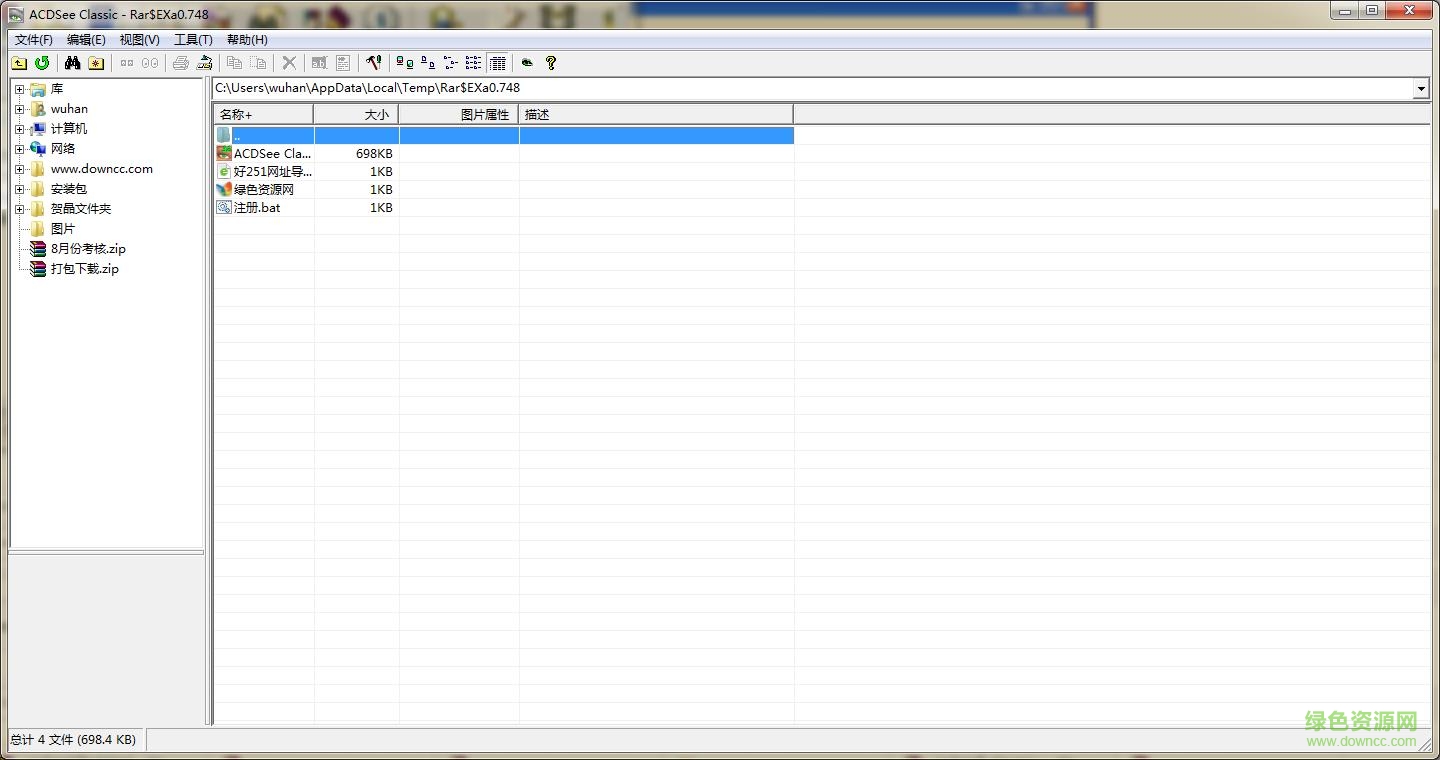Screen dimensions: 1440x760
Task: Switch to Details view mode icon
Action: pos(498,63)
